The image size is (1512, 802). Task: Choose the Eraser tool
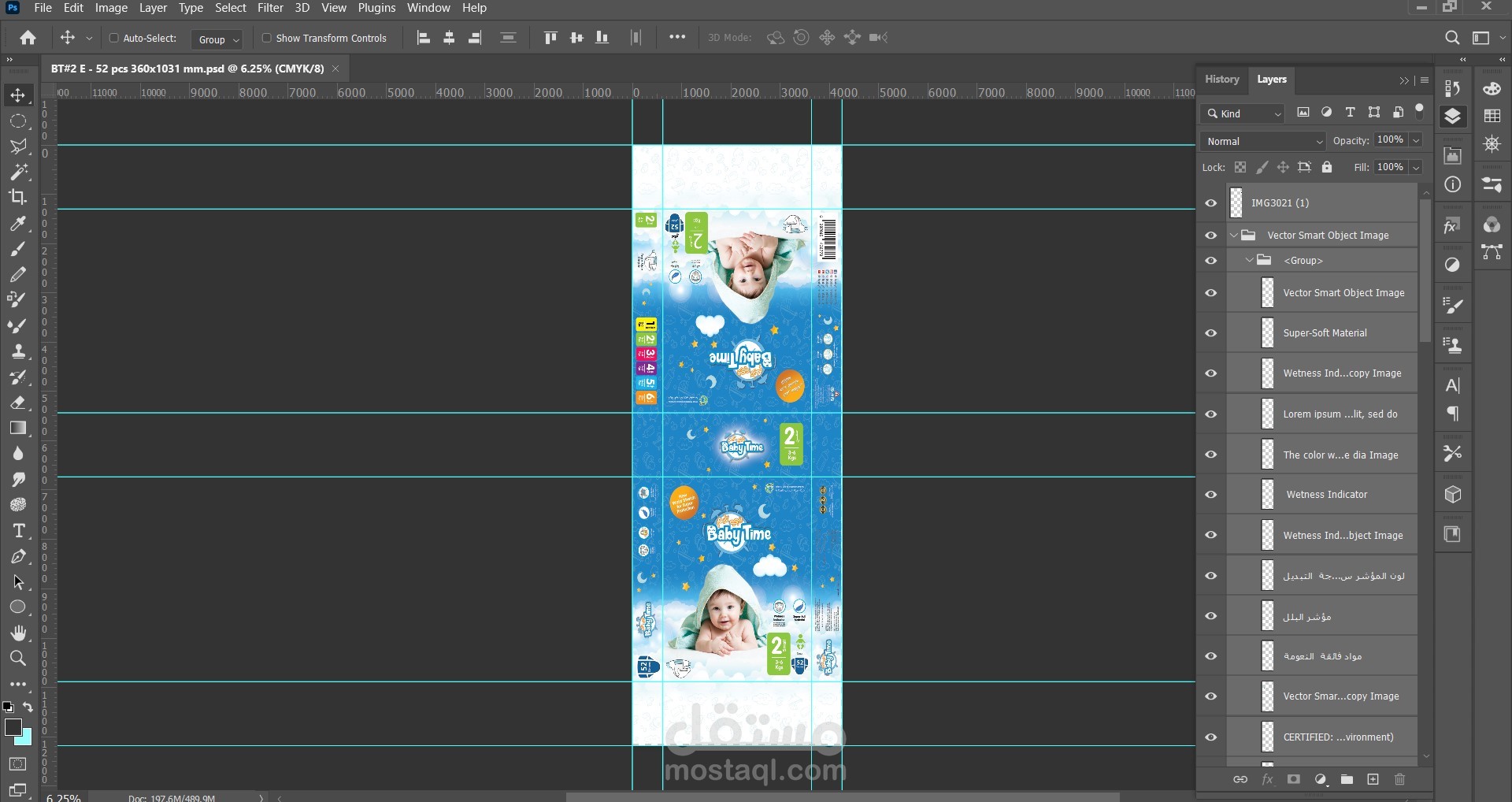point(18,403)
